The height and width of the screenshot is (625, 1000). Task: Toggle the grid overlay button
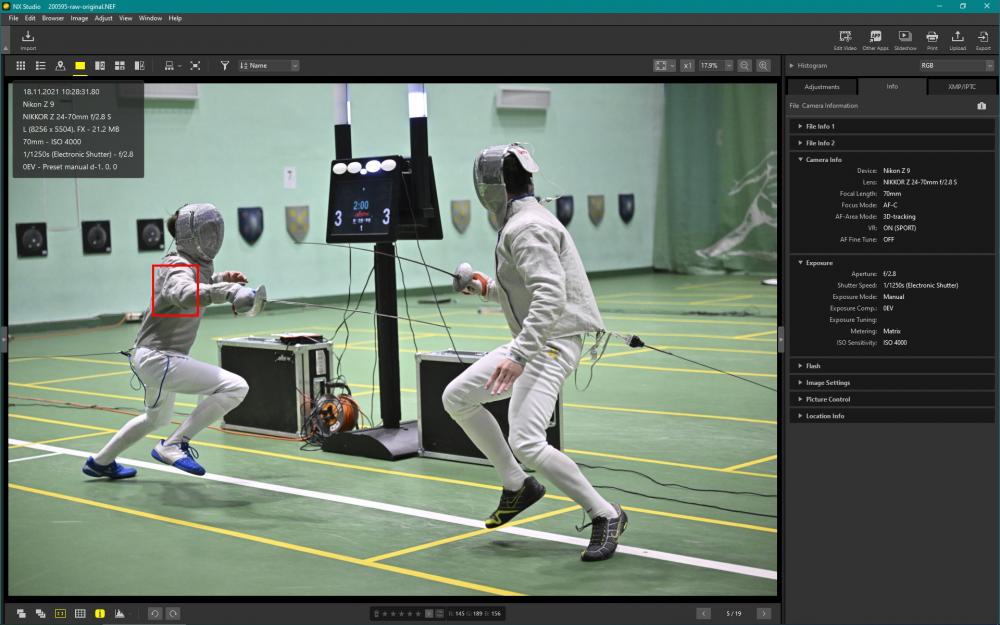[x=80, y=614]
